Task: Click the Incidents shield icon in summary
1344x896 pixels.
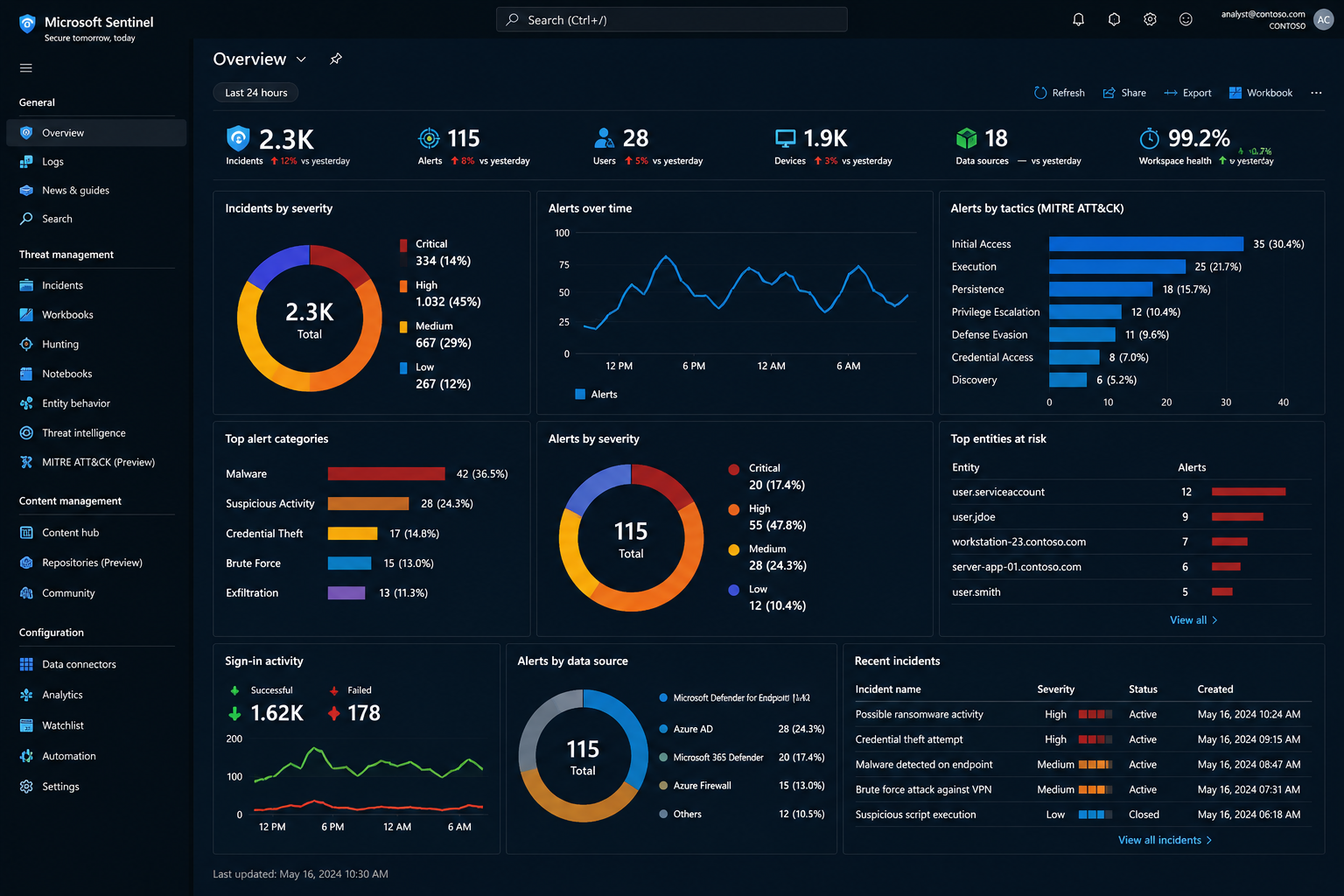Action: [238, 138]
